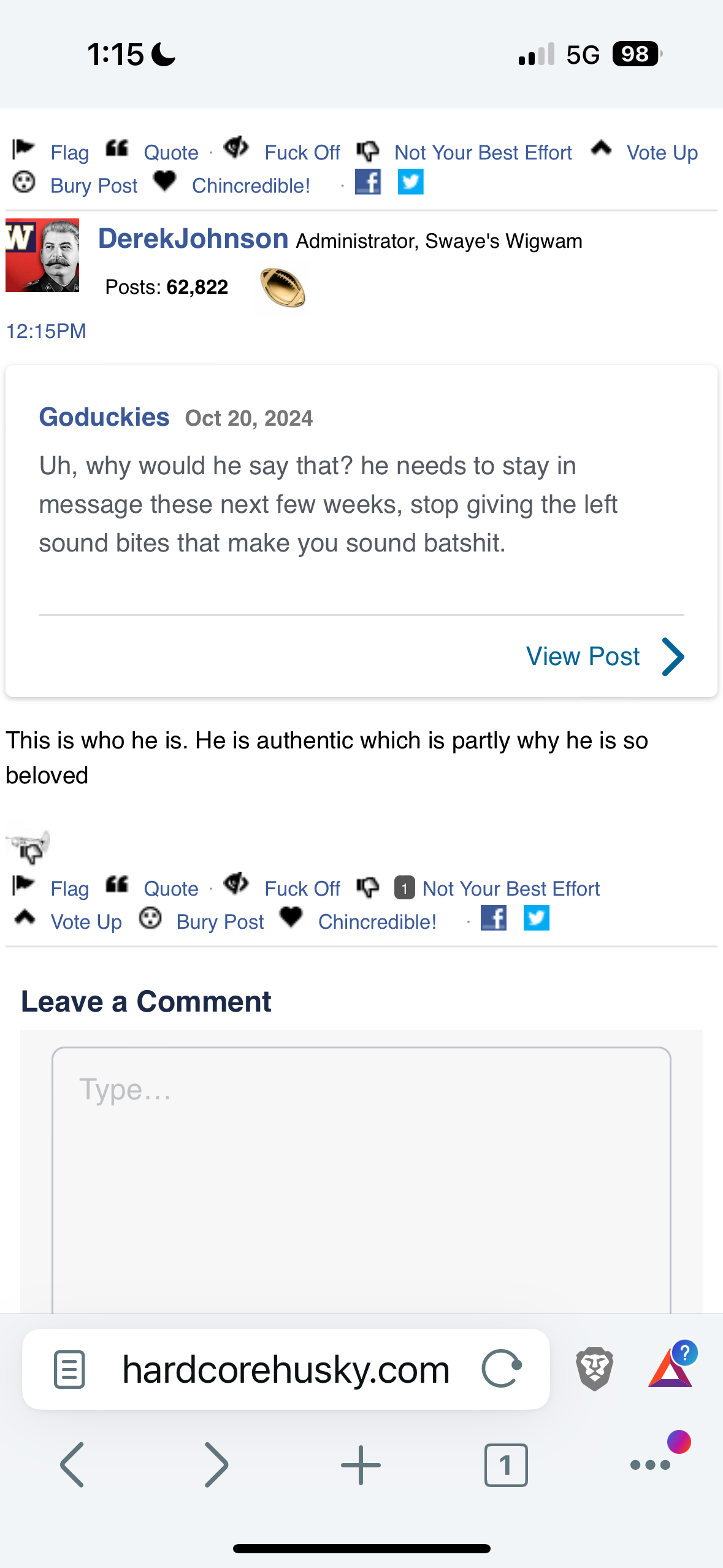Viewport: 723px width, 1568px height.
Task: Open the reader mode page icon
Action: pos(69,1369)
